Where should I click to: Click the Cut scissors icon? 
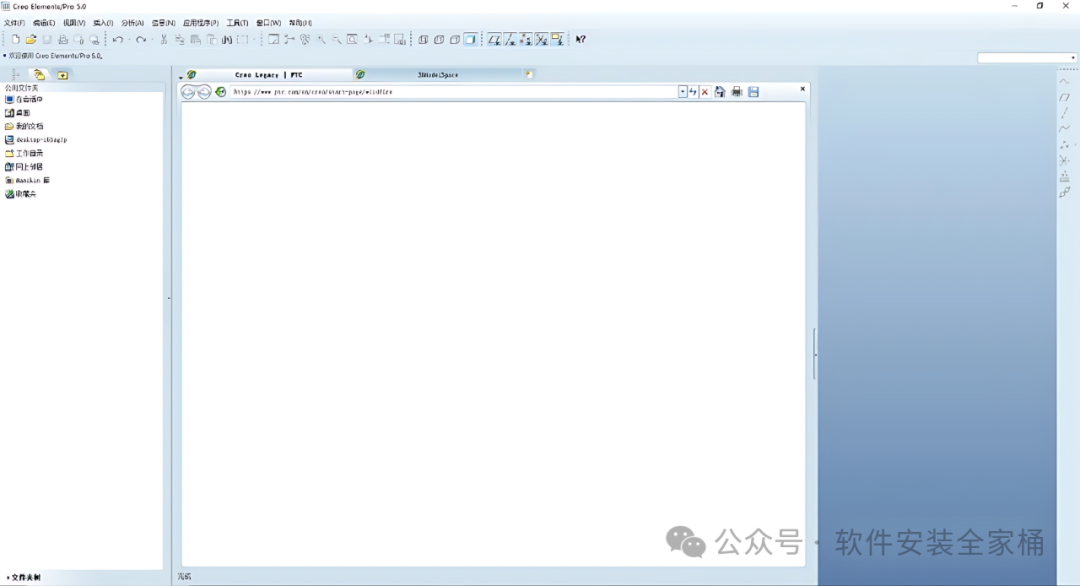[x=164, y=39]
